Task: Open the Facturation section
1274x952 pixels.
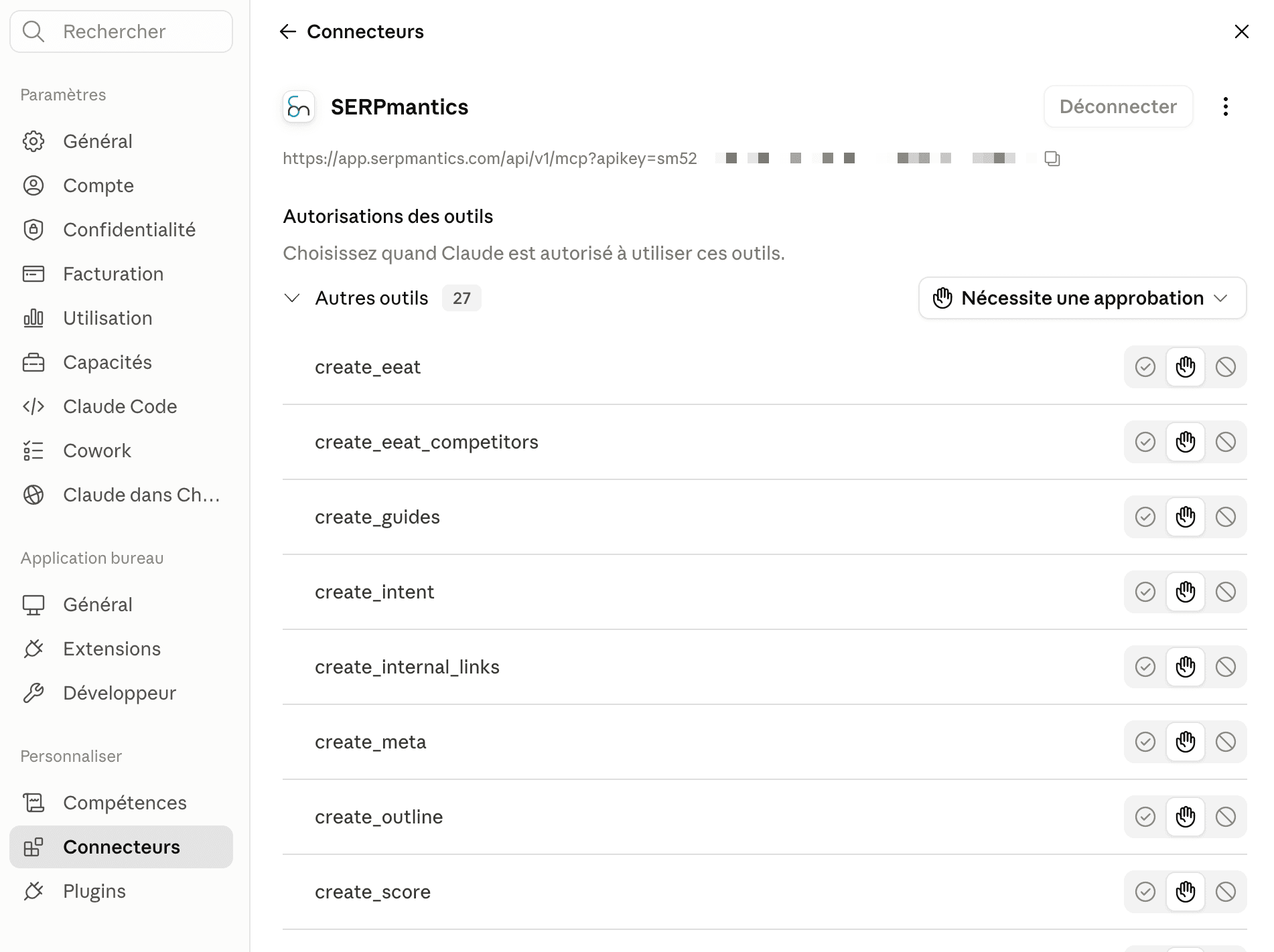Action: click(121, 274)
